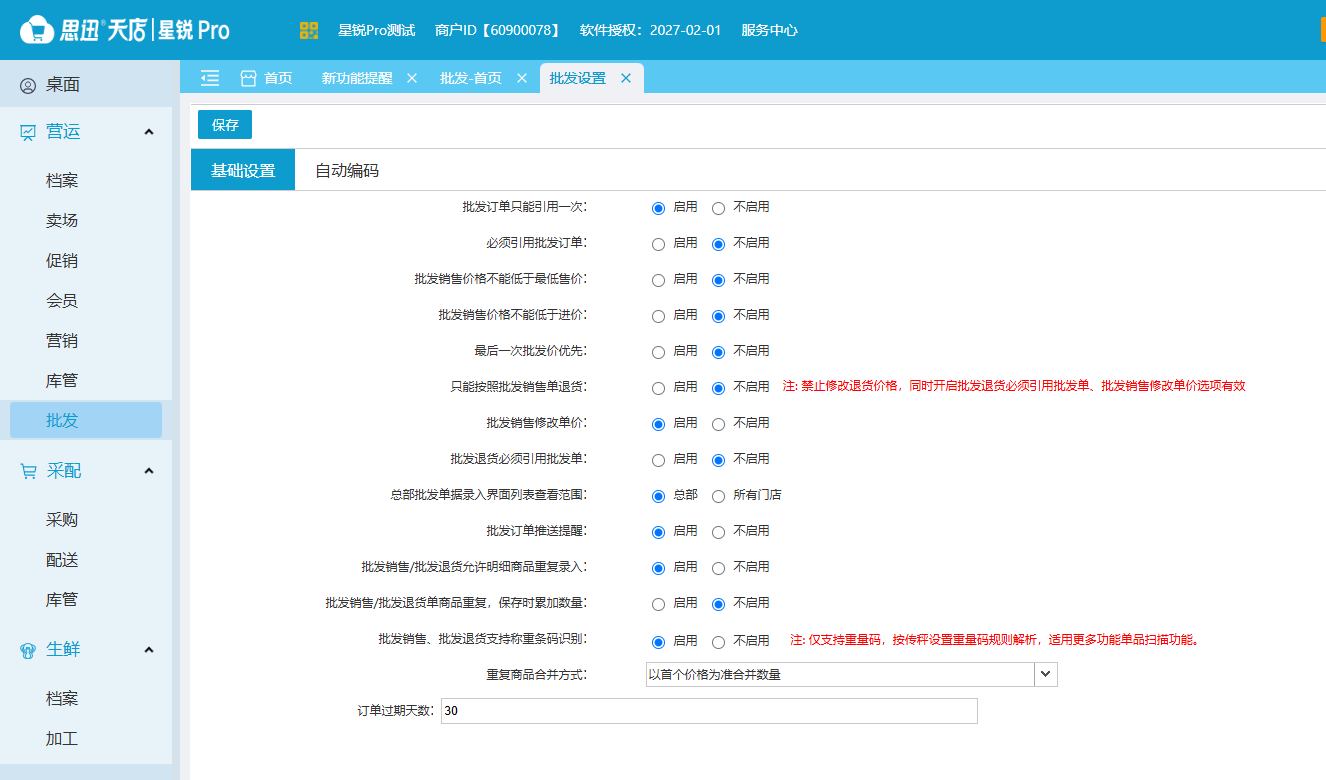Screen dimensions: 1326x780
Task: Close the 新功能提醒 tab
Action: 412,78
